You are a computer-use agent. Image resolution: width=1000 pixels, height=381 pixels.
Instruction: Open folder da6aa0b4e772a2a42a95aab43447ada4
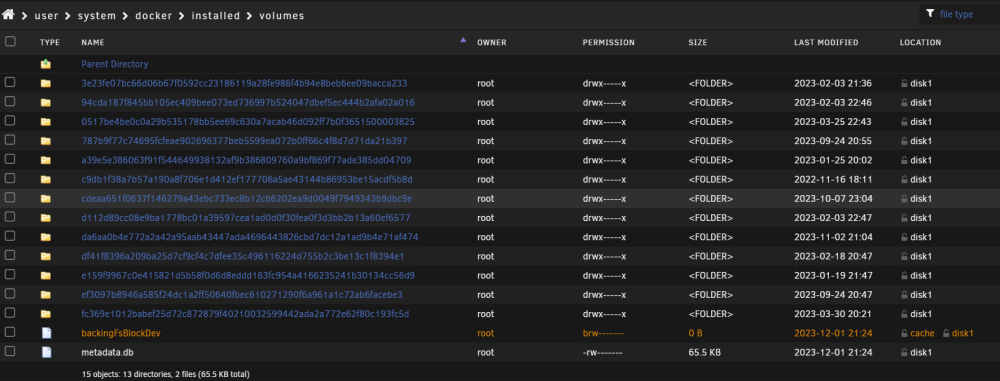tap(249, 237)
